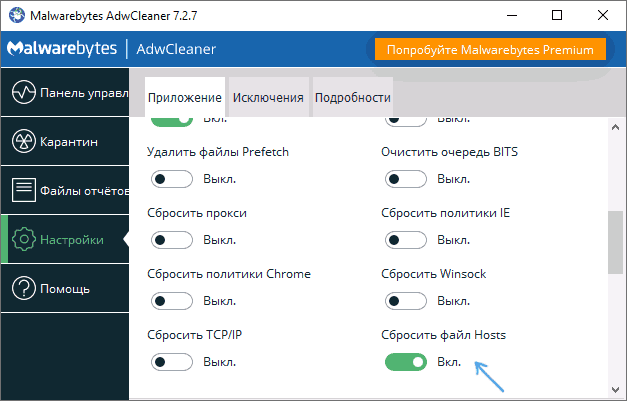Click the scroll down arrow of settings list
627x401 pixels.
(x=615, y=390)
